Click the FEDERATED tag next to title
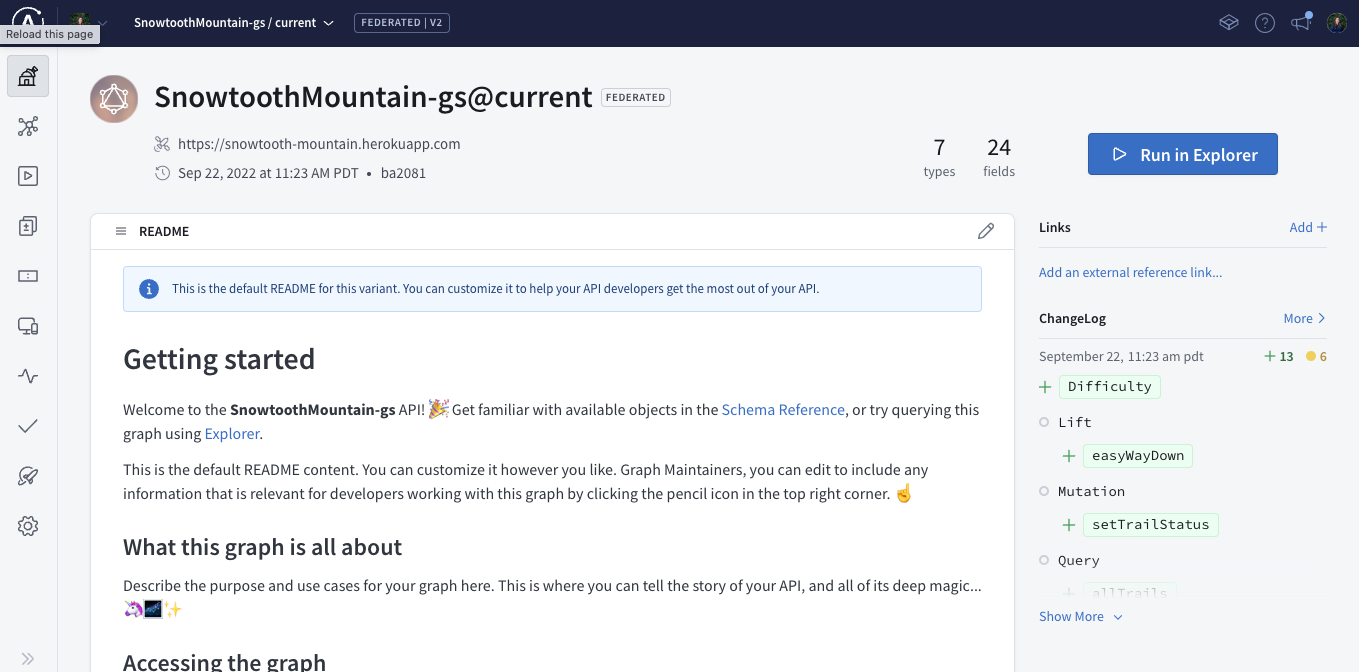Screen dimensions: 1359x672 pyautogui.click(x=636, y=97)
